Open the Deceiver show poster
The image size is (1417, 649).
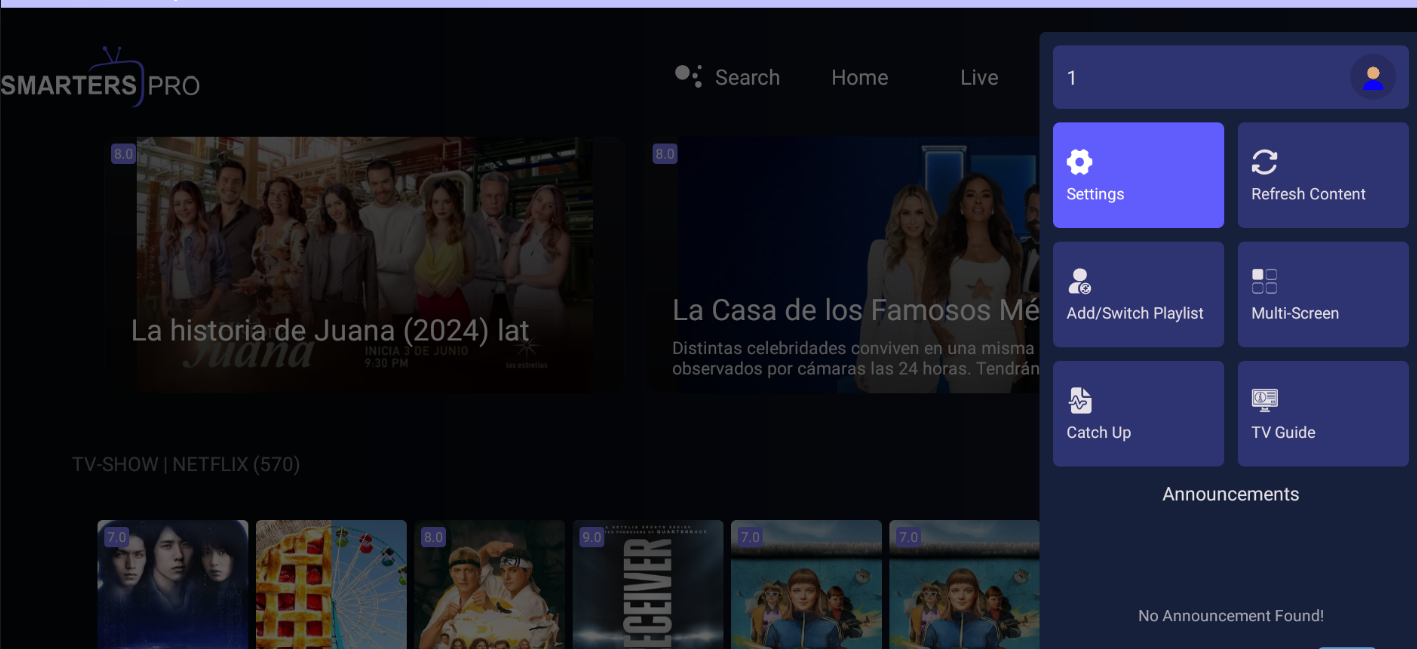(647, 584)
